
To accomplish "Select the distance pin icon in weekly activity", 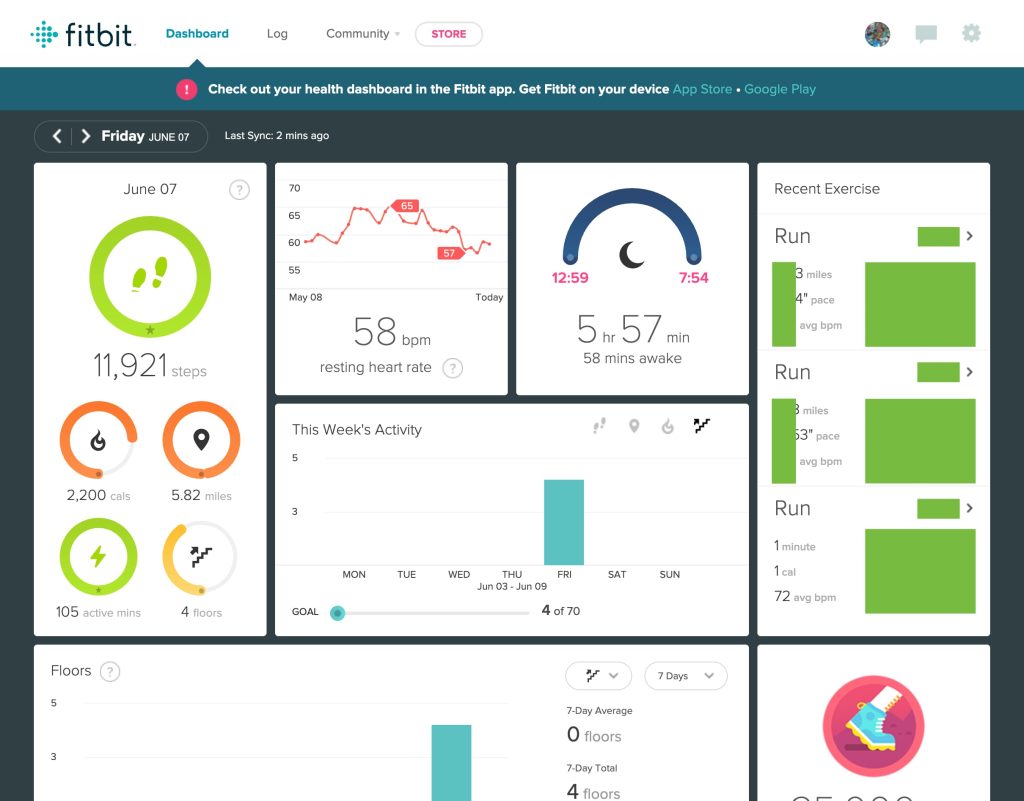I will pos(634,425).
